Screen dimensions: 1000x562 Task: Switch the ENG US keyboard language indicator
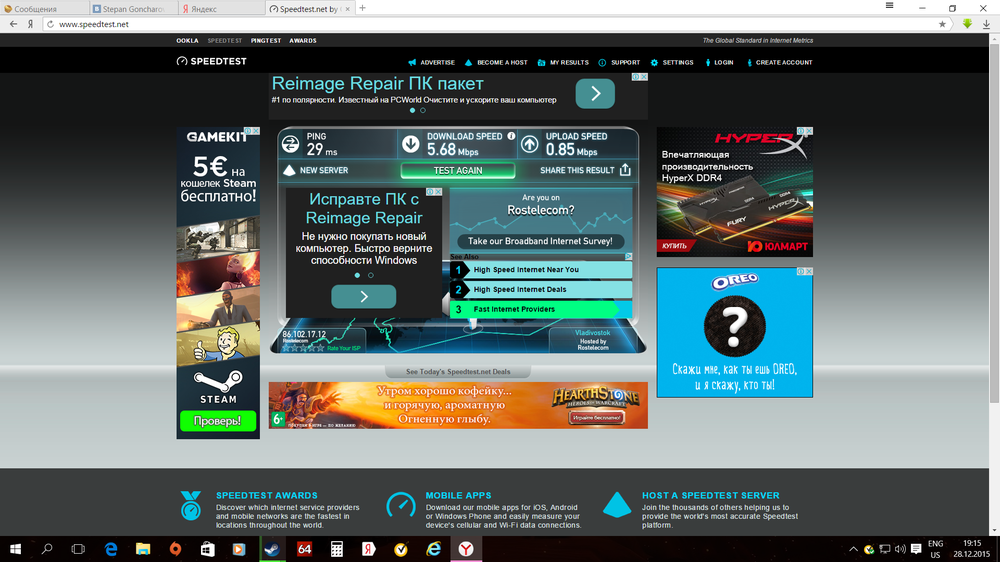pos(935,549)
